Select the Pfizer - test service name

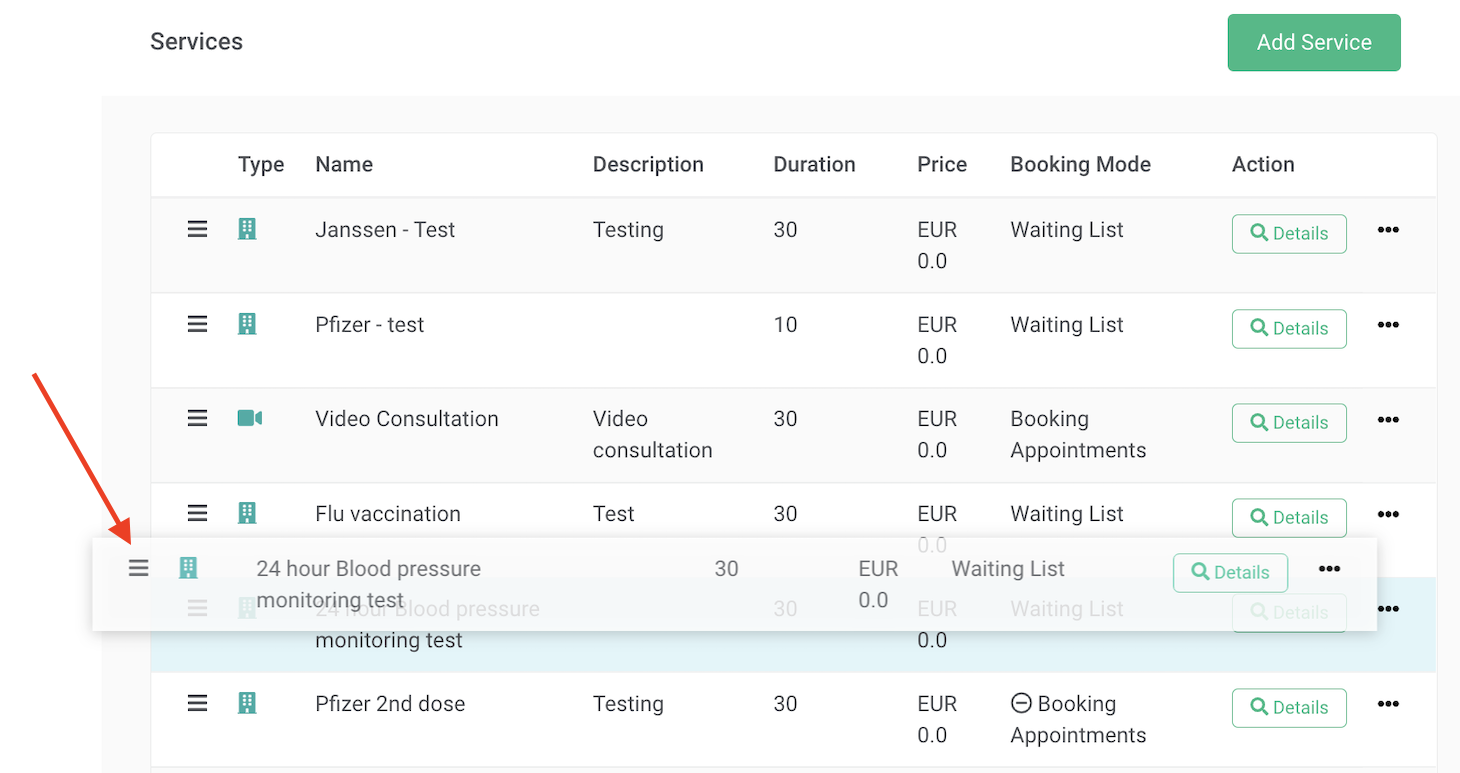click(370, 324)
